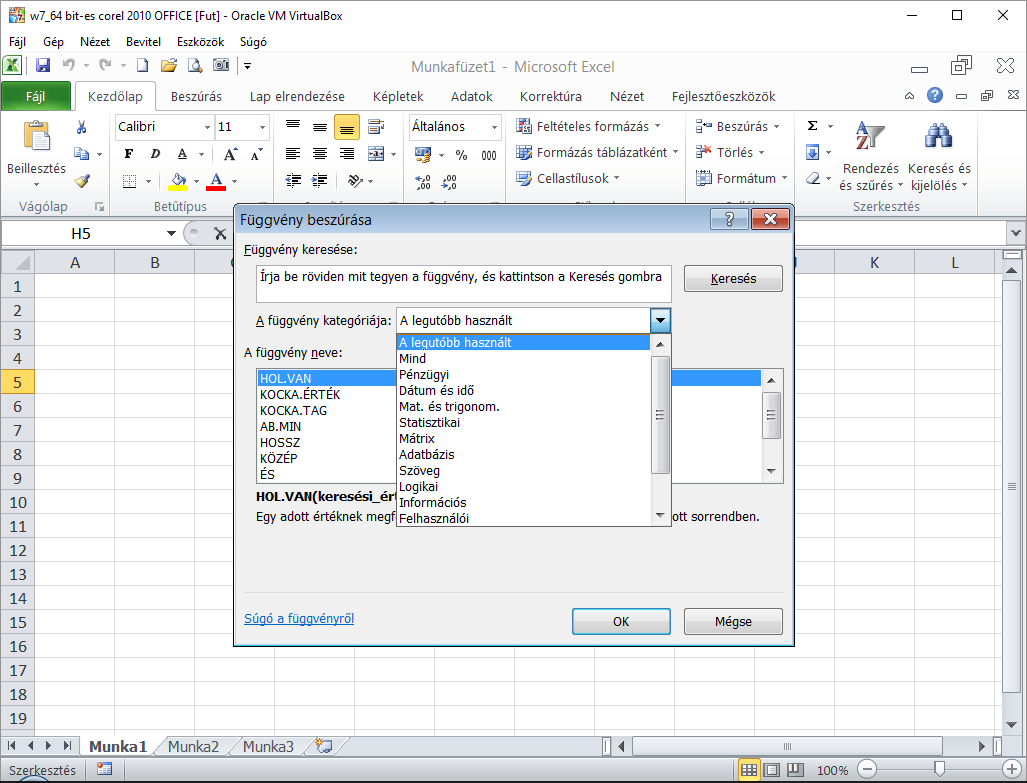Click OK in Függvény beszúrása dialog
Screen dimensions: 1027x783
click(621, 621)
